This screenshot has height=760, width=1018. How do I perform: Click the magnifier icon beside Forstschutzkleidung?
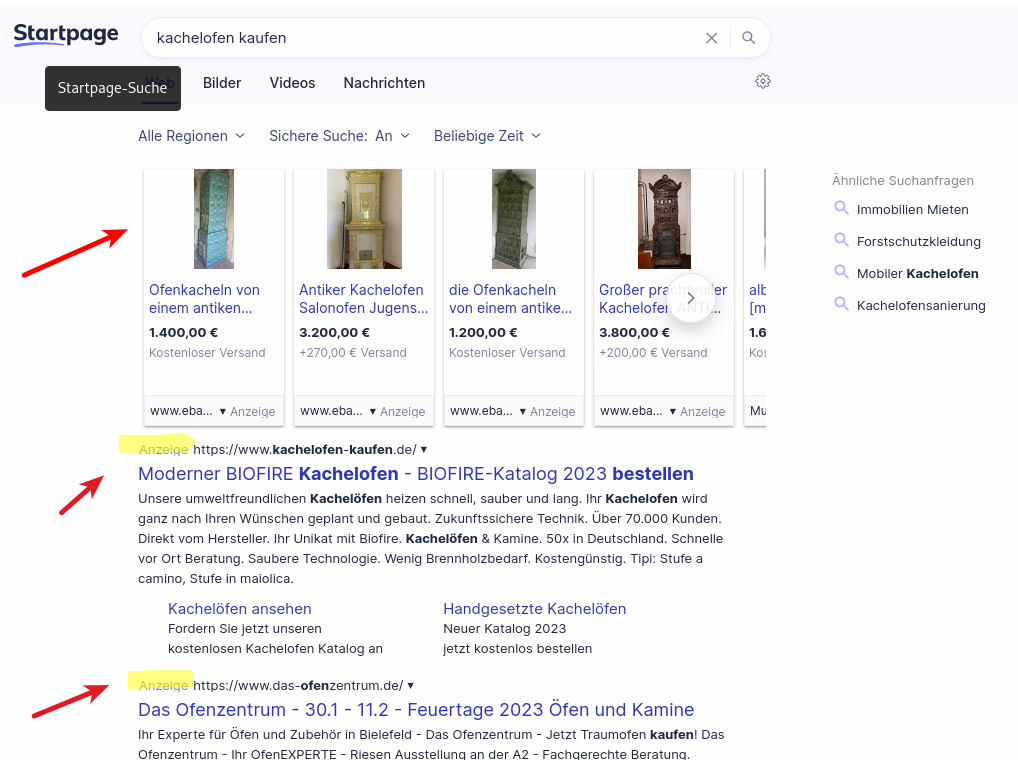tap(841, 240)
